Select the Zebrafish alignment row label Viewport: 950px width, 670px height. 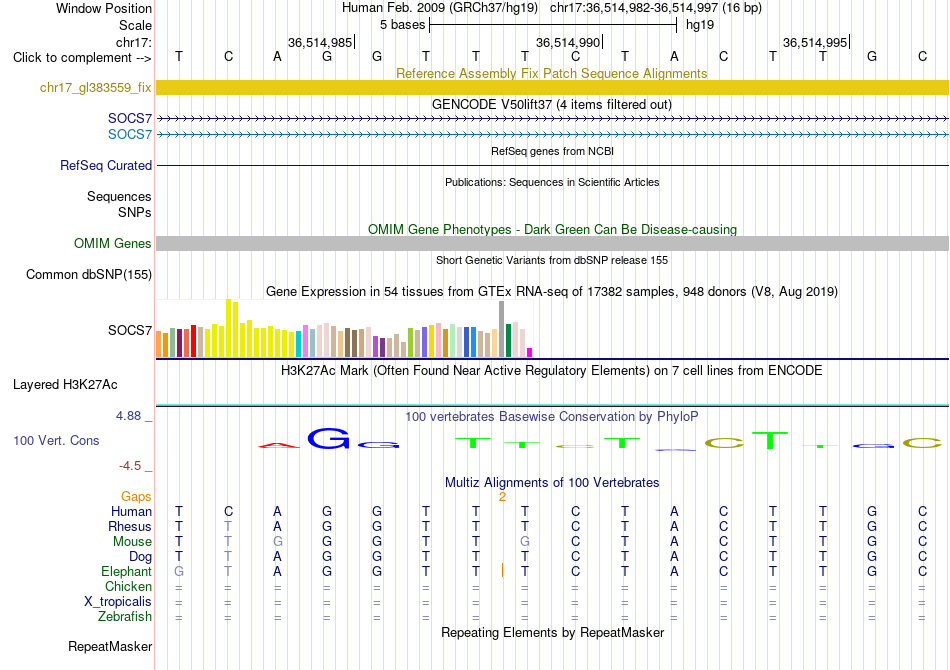[x=125, y=616]
